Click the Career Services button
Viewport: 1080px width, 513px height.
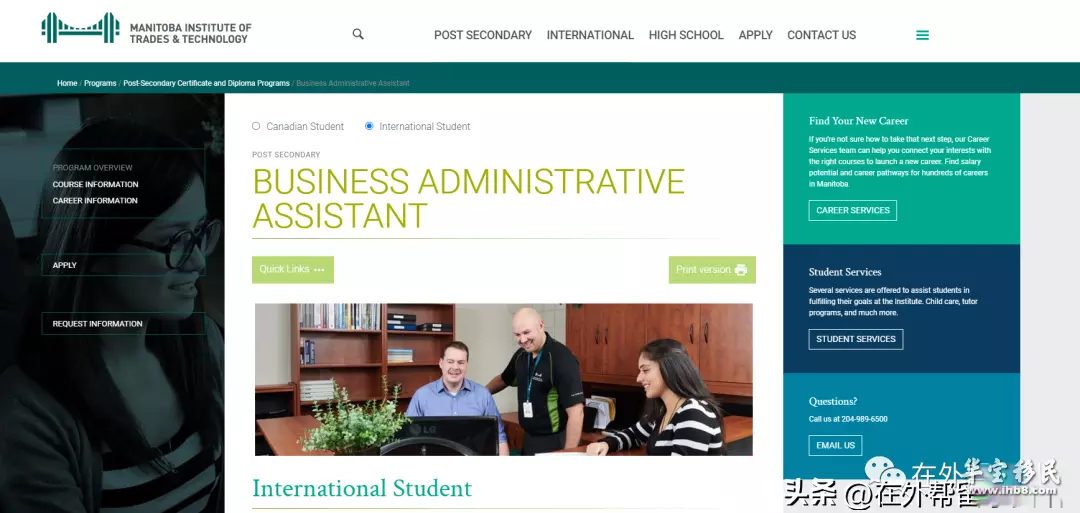(x=853, y=210)
